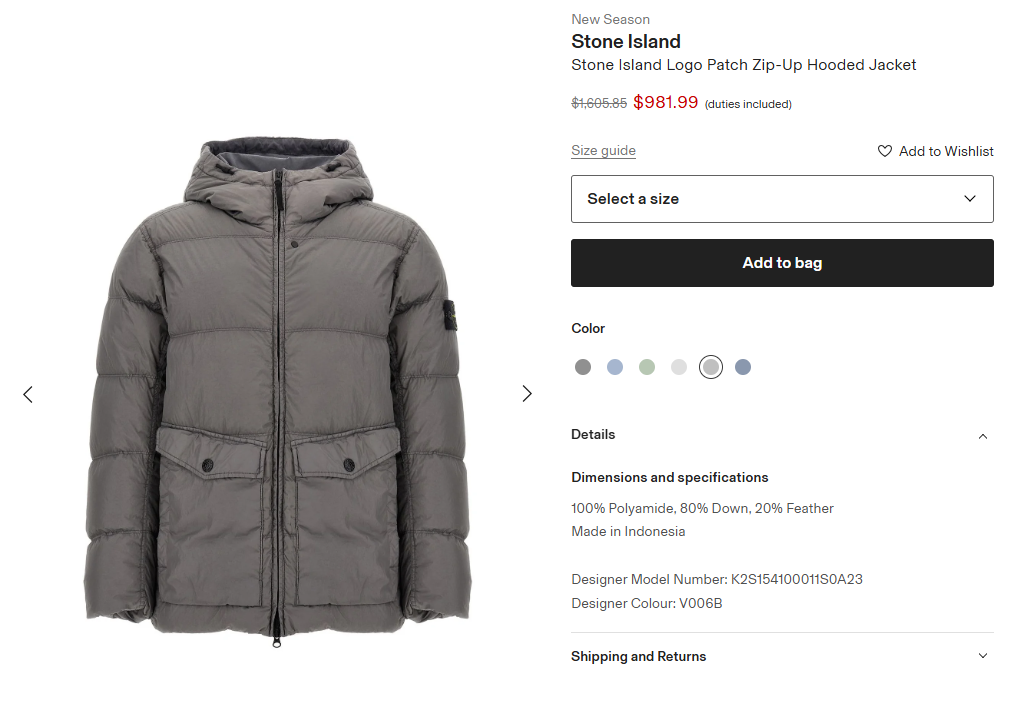Image resolution: width=1009 pixels, height=716 pixels.
Task: Collapse the Details section chevron
Action: tap(982, 436)
